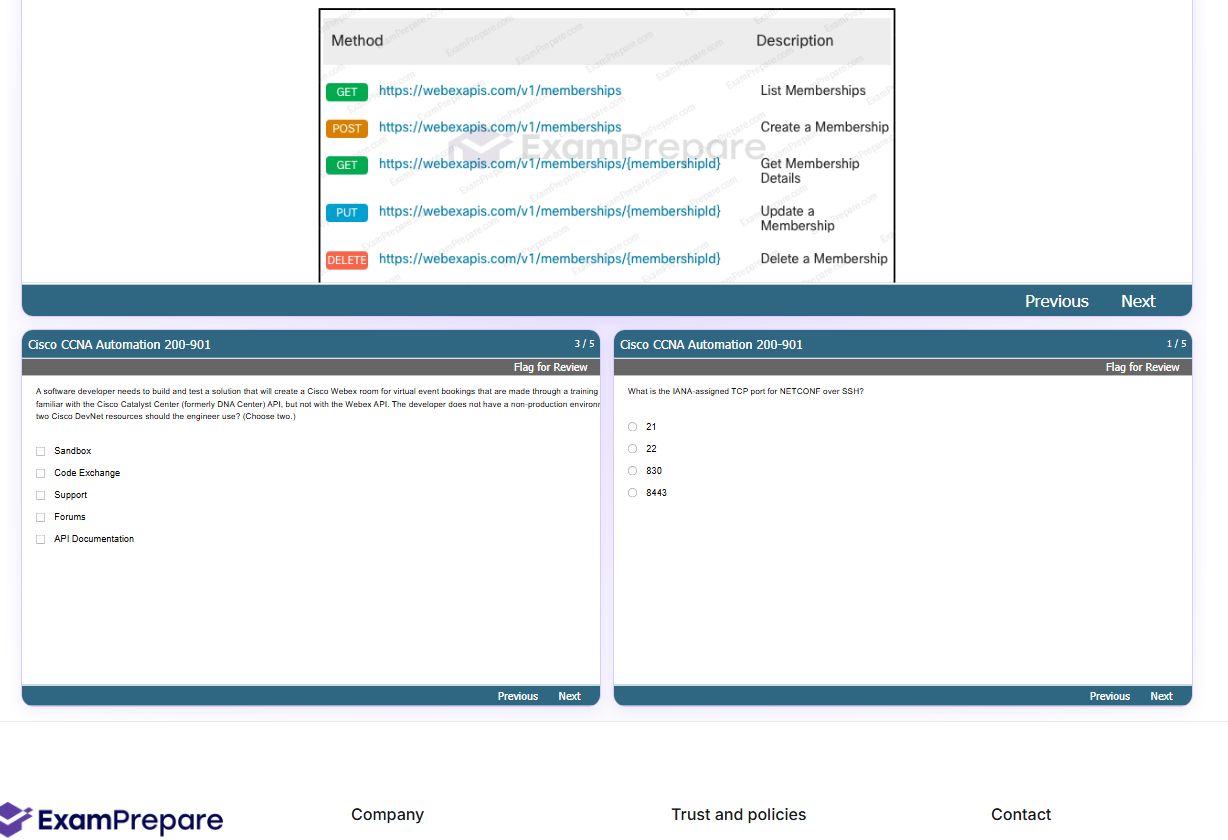Image resolution: width=1228 pixels, height=840 pixels.
Task: Tick the Sandbox checkbox
Action: [41, 451]
